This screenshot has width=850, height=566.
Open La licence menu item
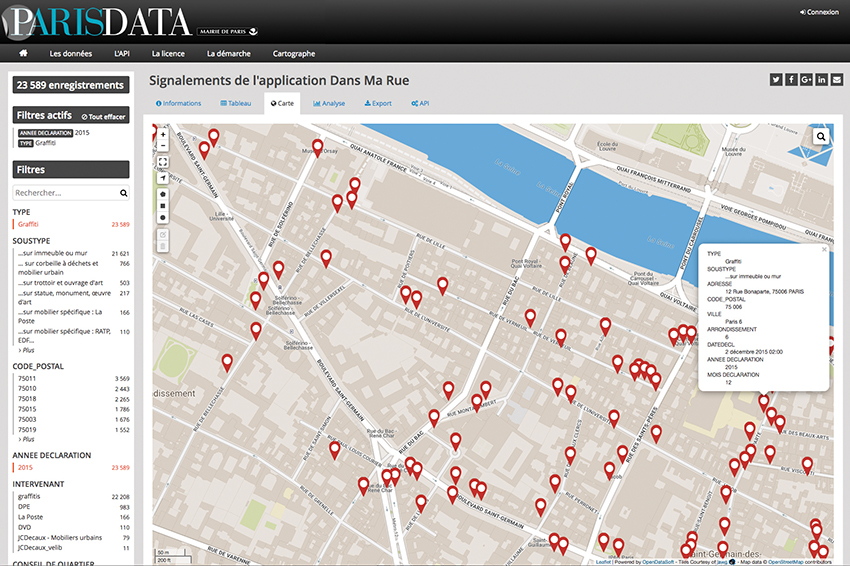click(168, 53)
